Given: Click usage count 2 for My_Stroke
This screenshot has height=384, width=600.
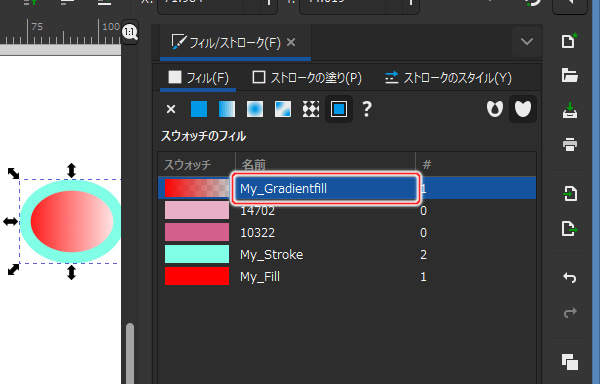Looking at the screenshot, I should click(423, 255).
